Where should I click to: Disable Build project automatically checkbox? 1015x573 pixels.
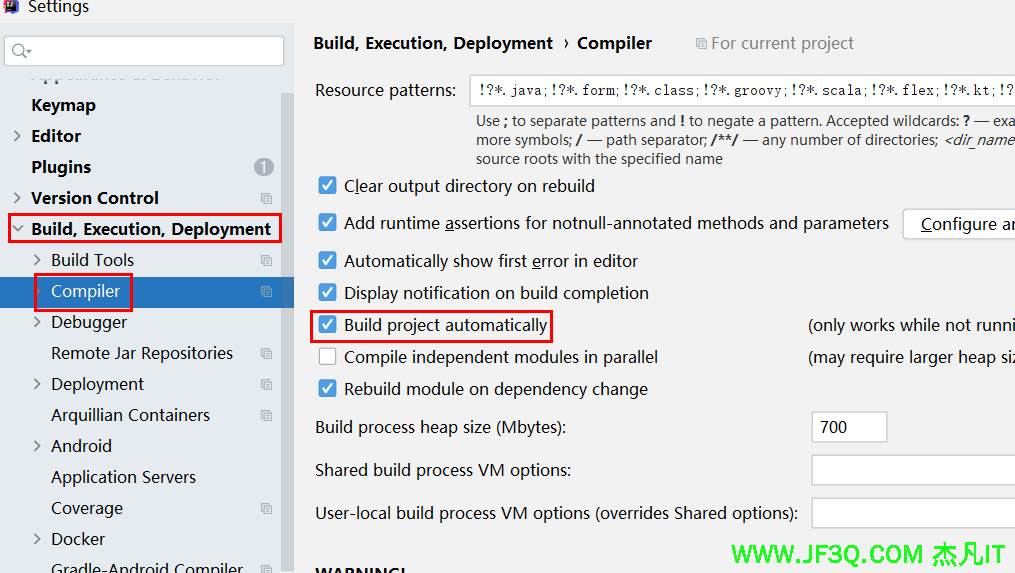click(x=327, y=325)
